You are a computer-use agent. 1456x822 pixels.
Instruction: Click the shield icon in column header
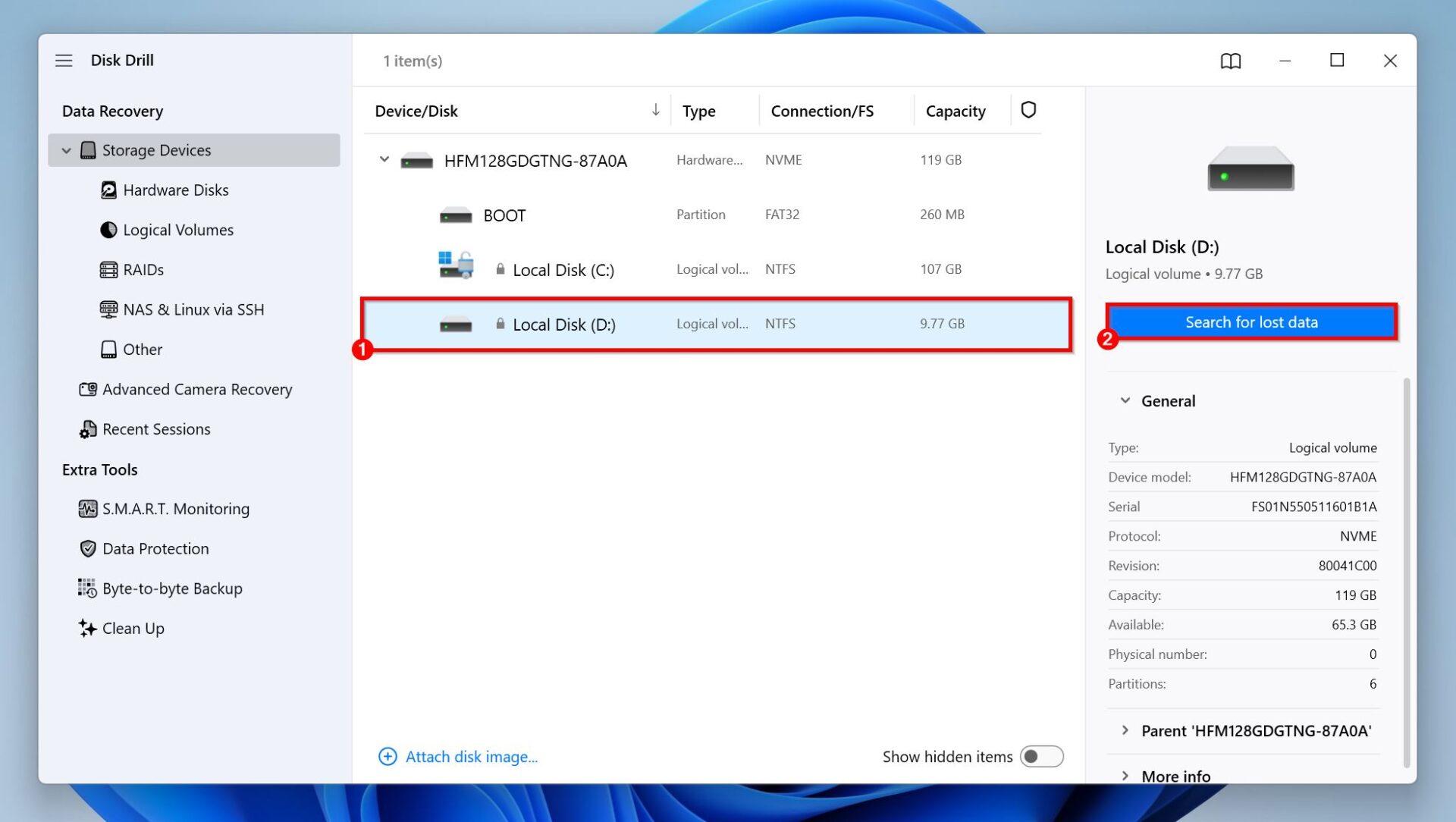tap(1028, 110)
